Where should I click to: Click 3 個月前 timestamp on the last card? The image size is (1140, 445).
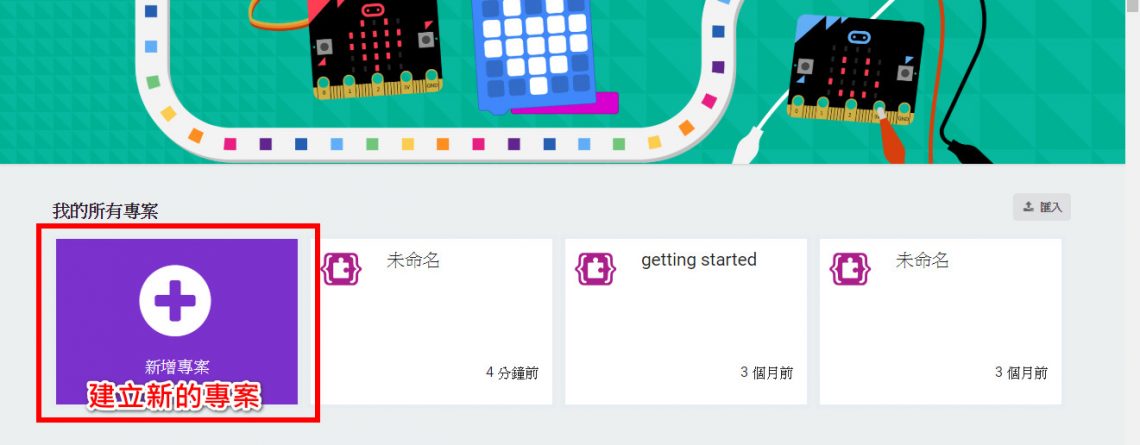1021,373
